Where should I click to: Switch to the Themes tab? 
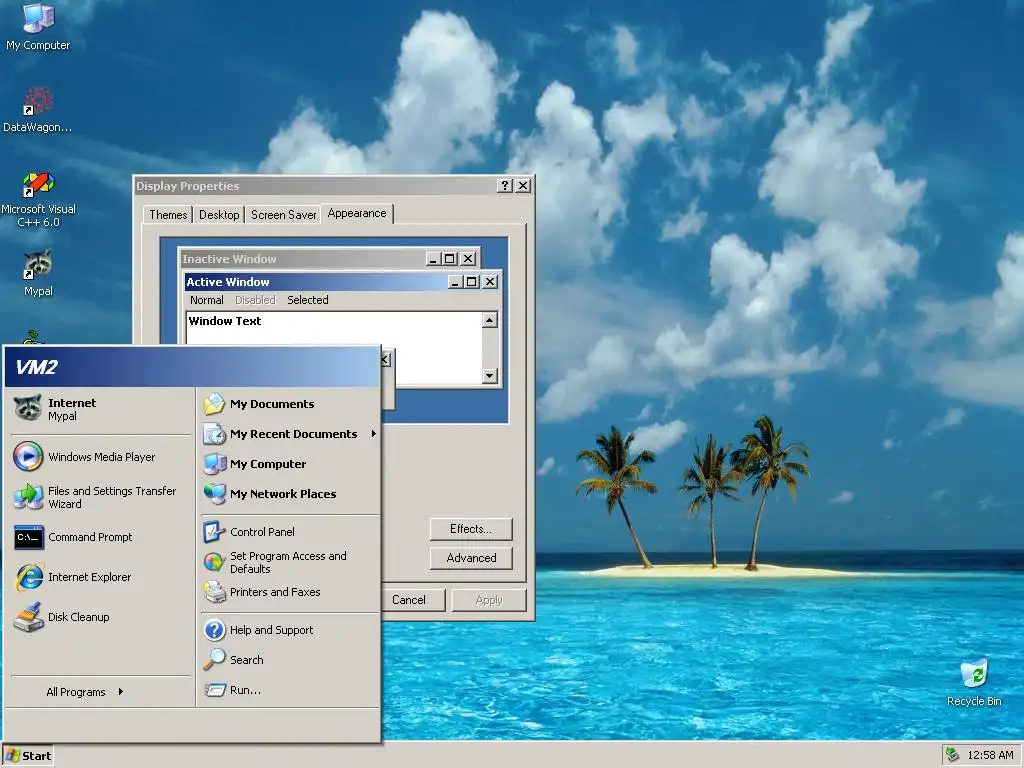coord(168,215)
